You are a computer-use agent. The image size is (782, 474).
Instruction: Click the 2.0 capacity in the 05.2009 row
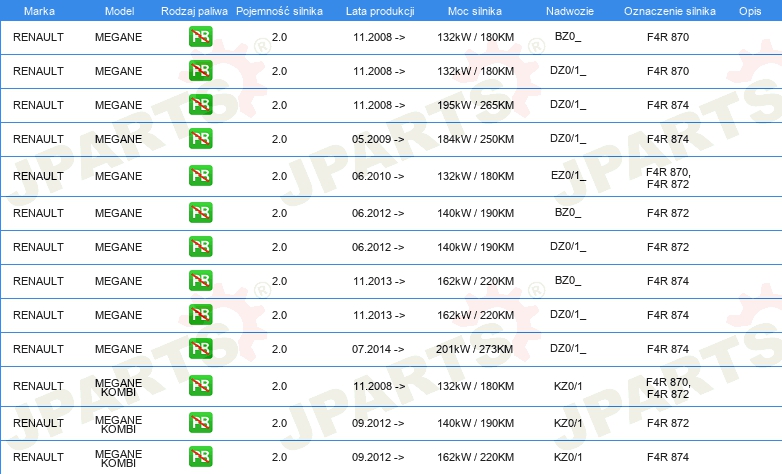pos(279,139)
